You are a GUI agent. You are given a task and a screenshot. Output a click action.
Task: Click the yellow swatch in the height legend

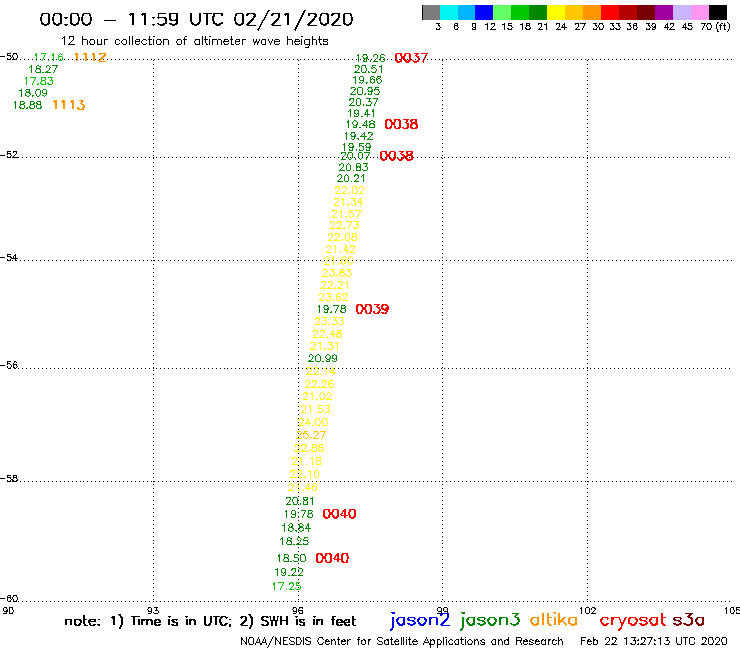(x=556, y=12)
